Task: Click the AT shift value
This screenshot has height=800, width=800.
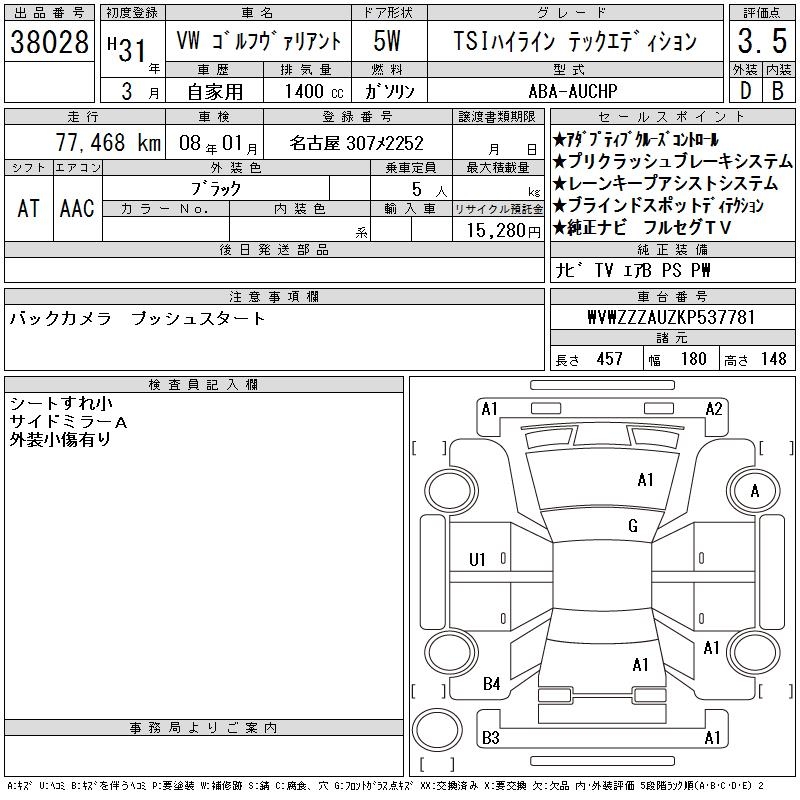Action: click(29, 209)
